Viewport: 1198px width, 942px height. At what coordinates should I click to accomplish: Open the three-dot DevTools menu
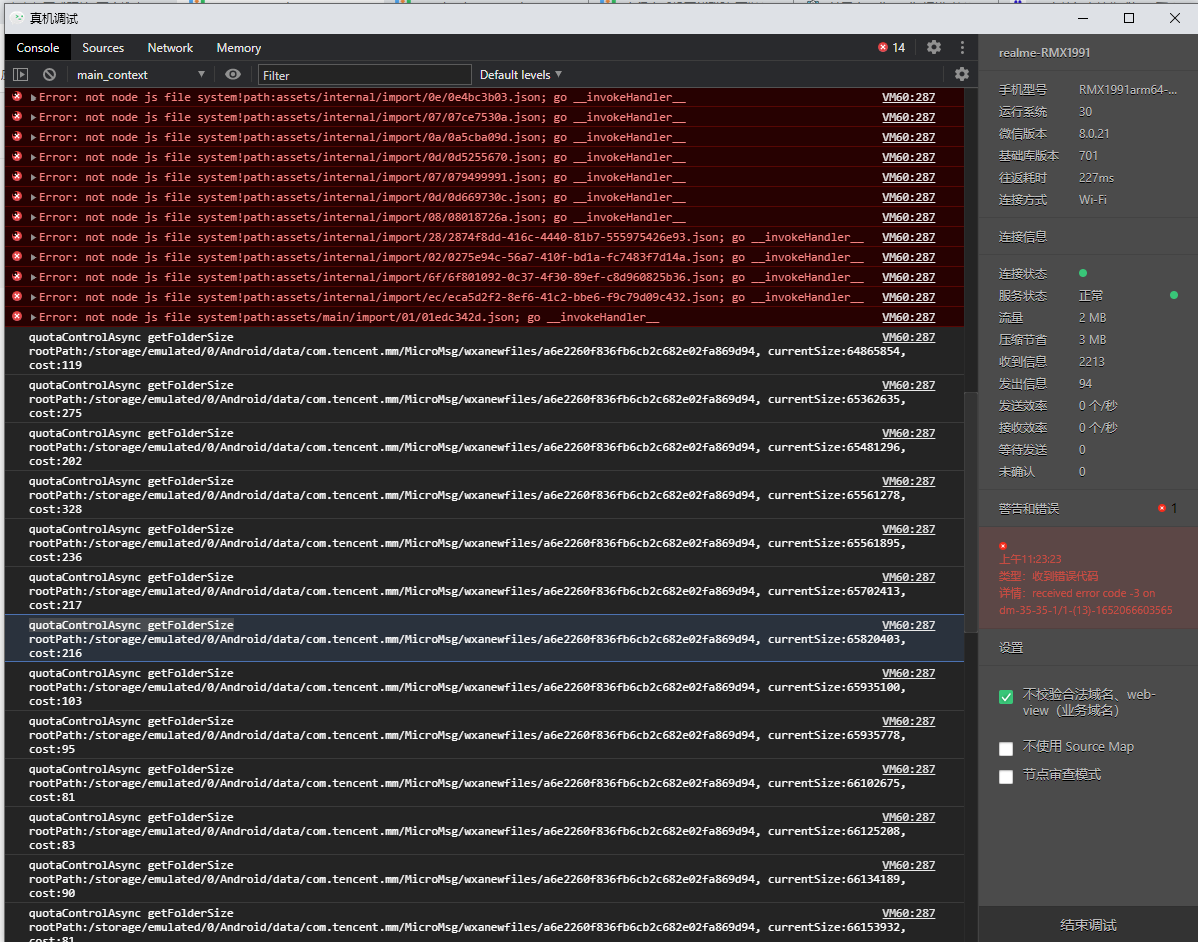click(x=962, y=47)
